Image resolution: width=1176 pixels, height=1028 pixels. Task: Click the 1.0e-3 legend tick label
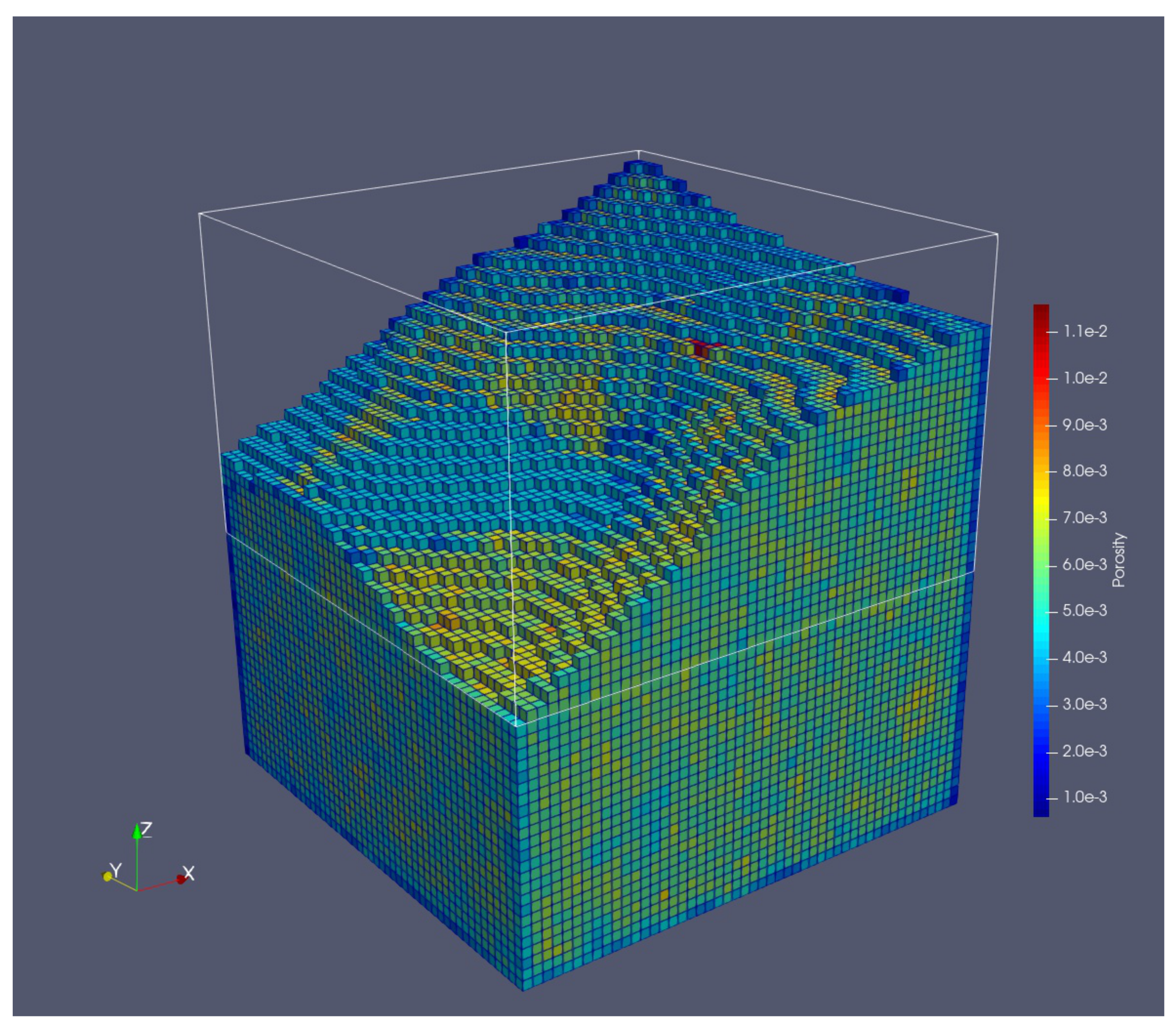1085,797
